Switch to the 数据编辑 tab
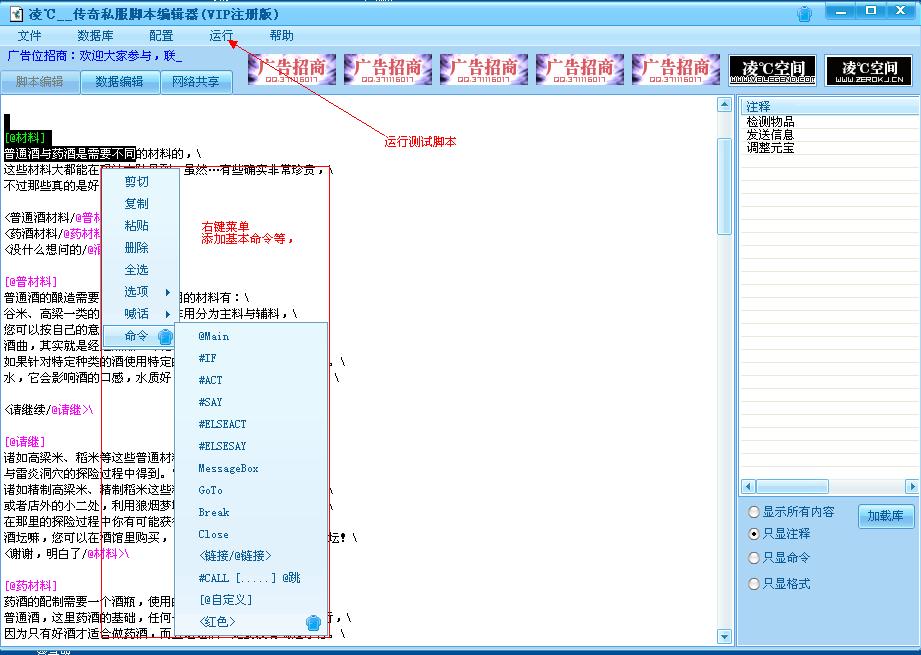The width and height of the screenshot is (921, 655). tap(119, 82)
